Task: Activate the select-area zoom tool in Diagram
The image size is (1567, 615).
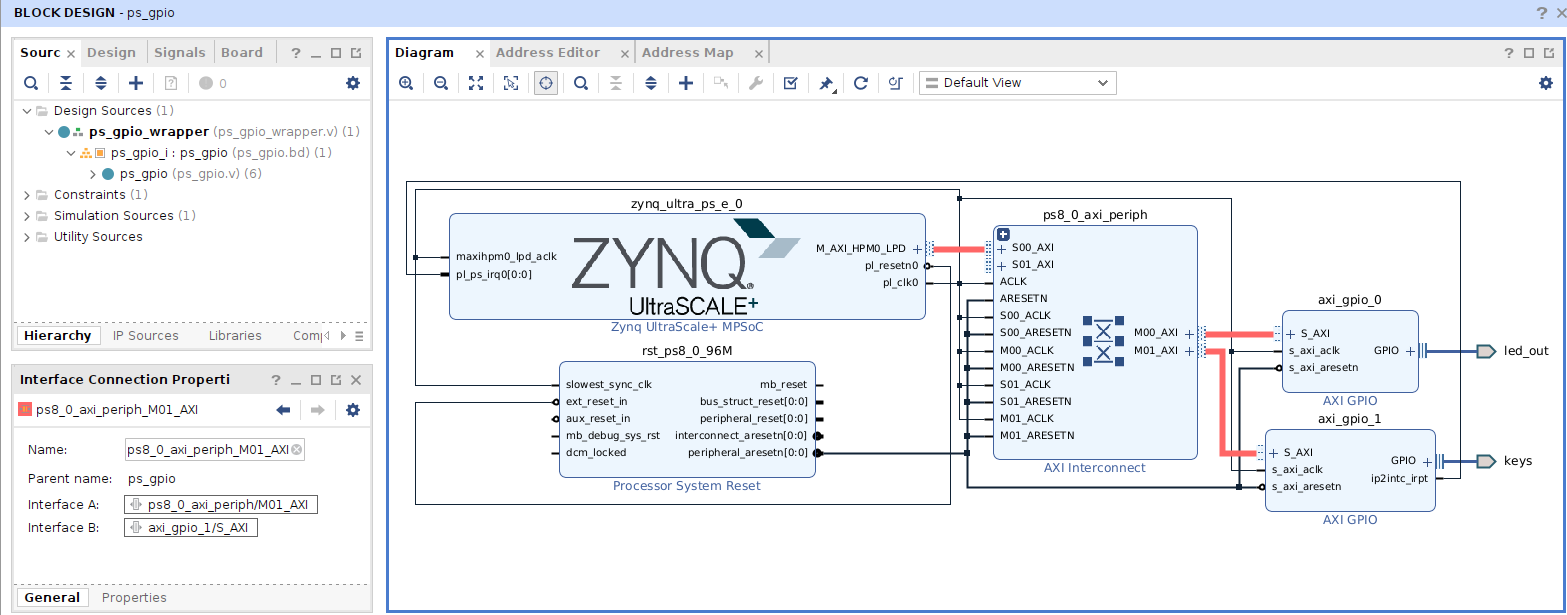Action: [x=511, y=83]
